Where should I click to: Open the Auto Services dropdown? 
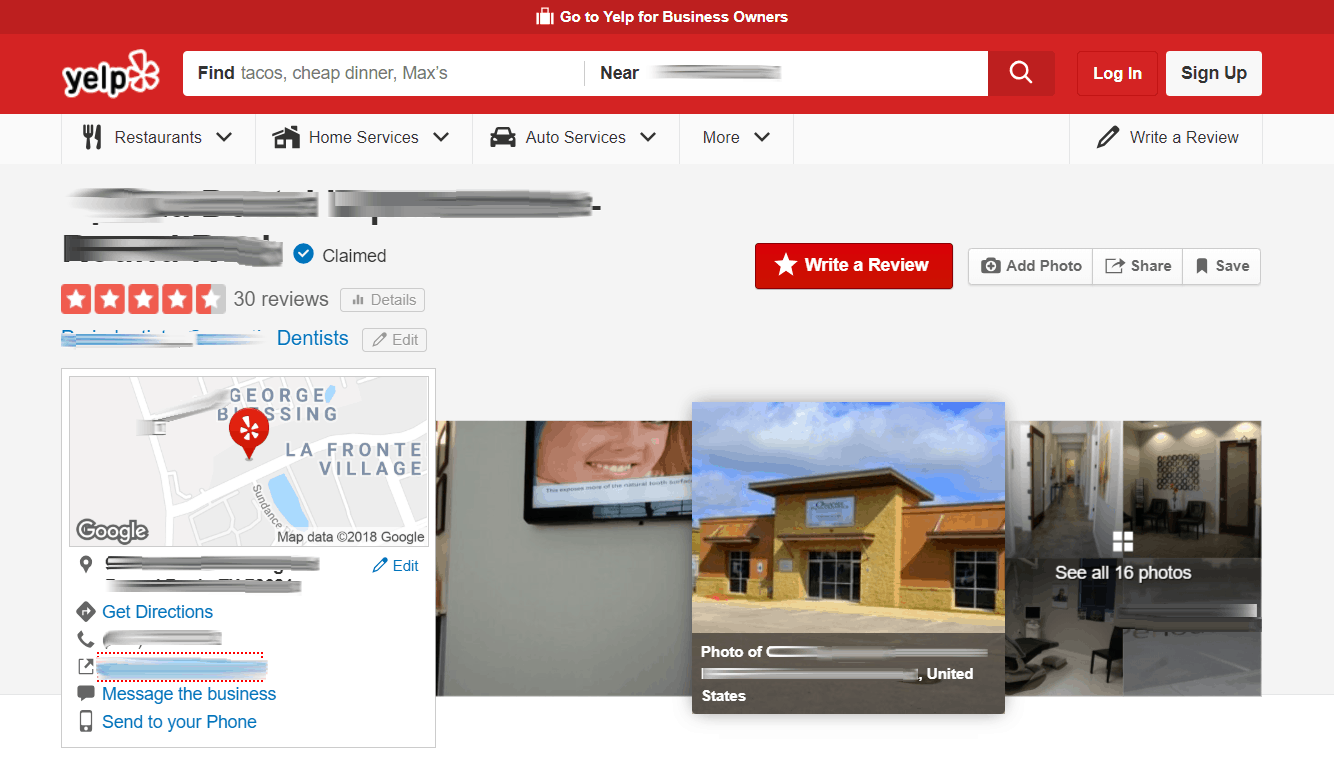click(575, 138)
